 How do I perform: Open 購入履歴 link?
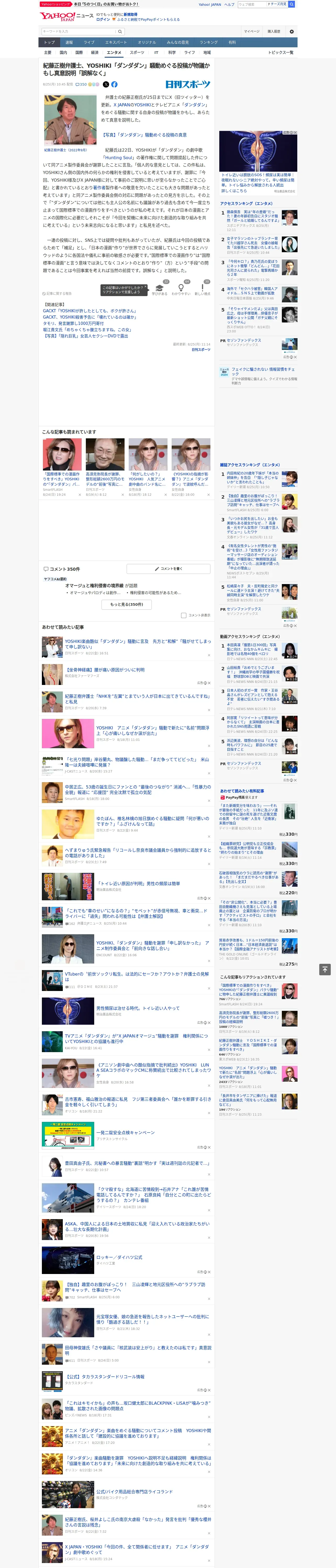(x=274, y=31)
